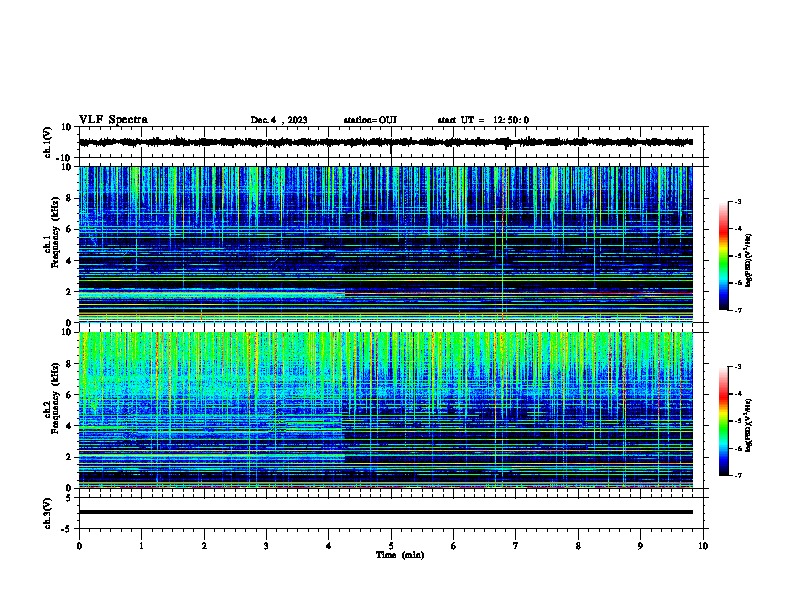Select the ch.2 spectrogram color scale bar
This screenshot has height=612, width=792.
coord(723,421)
